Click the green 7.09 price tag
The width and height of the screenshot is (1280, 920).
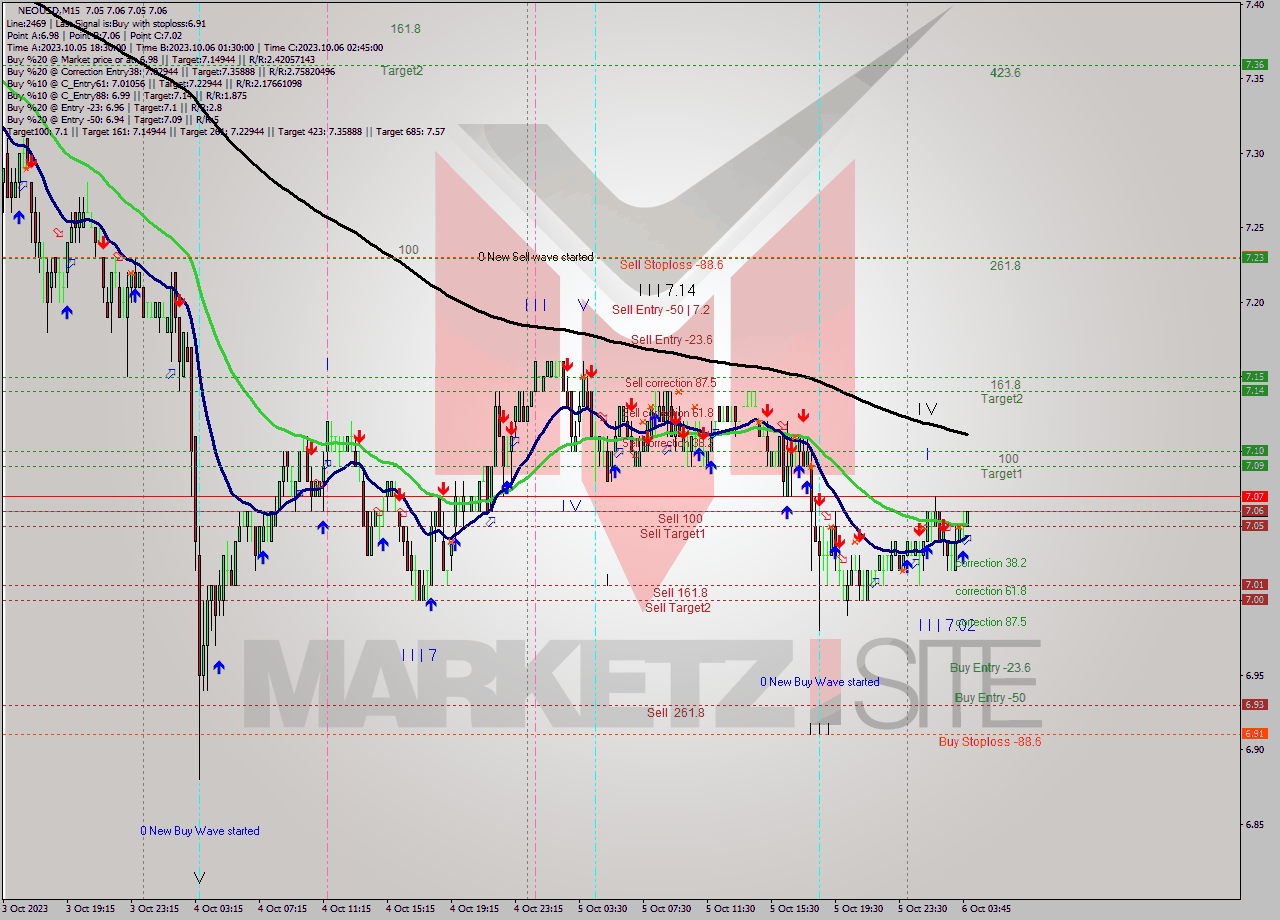click(1254, 465)
